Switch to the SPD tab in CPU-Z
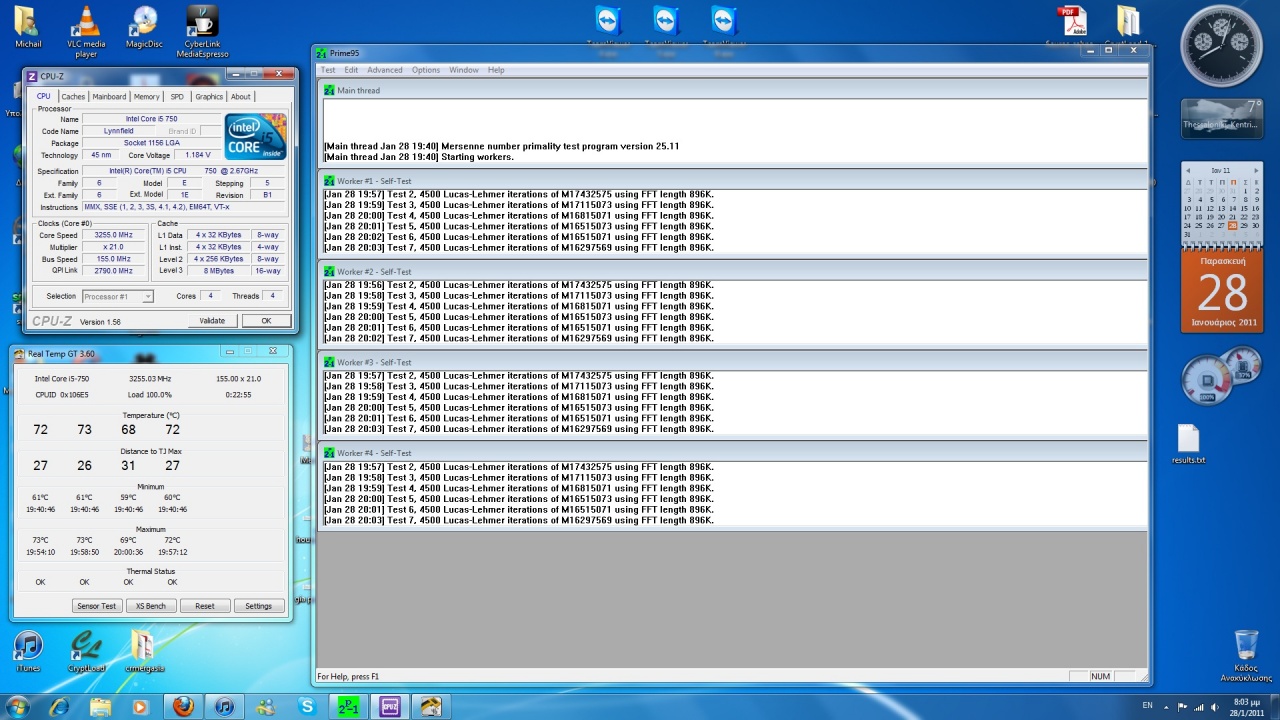This screenshot has width=1280, height=720. pyautogui.click(x=177, y=97)
